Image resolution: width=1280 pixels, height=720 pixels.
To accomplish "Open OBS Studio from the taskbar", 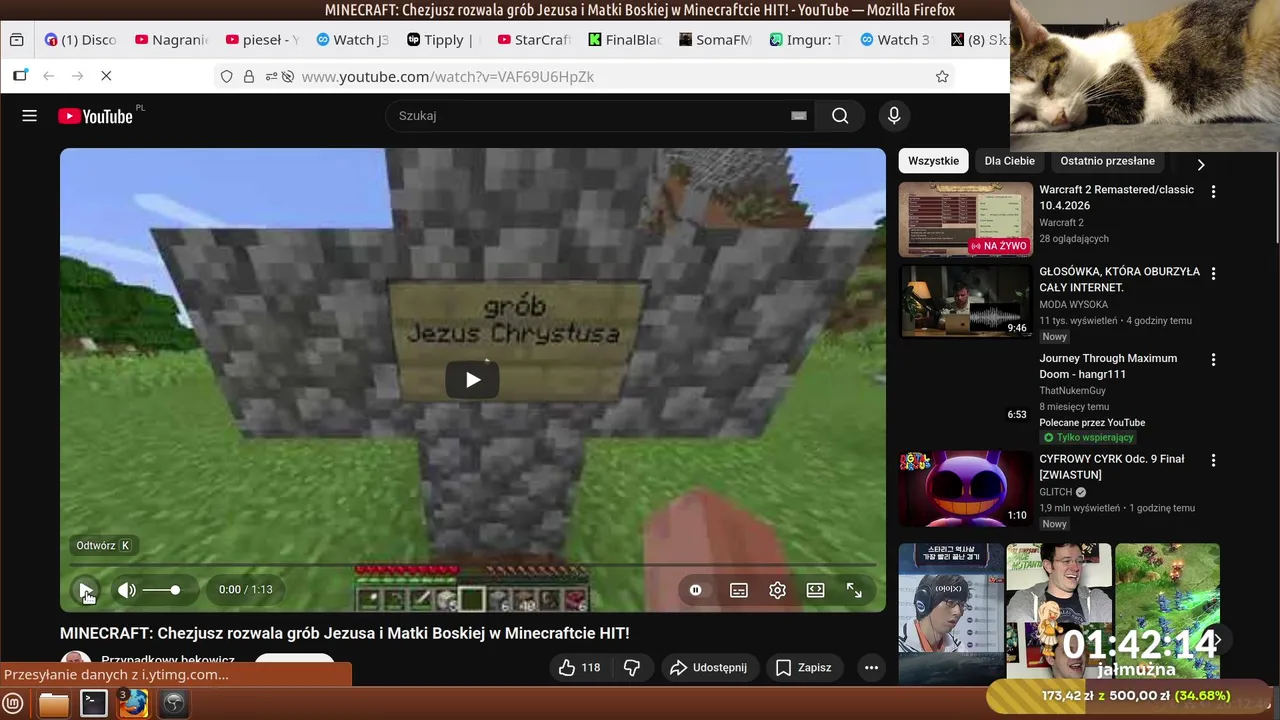I will [174, 704].
